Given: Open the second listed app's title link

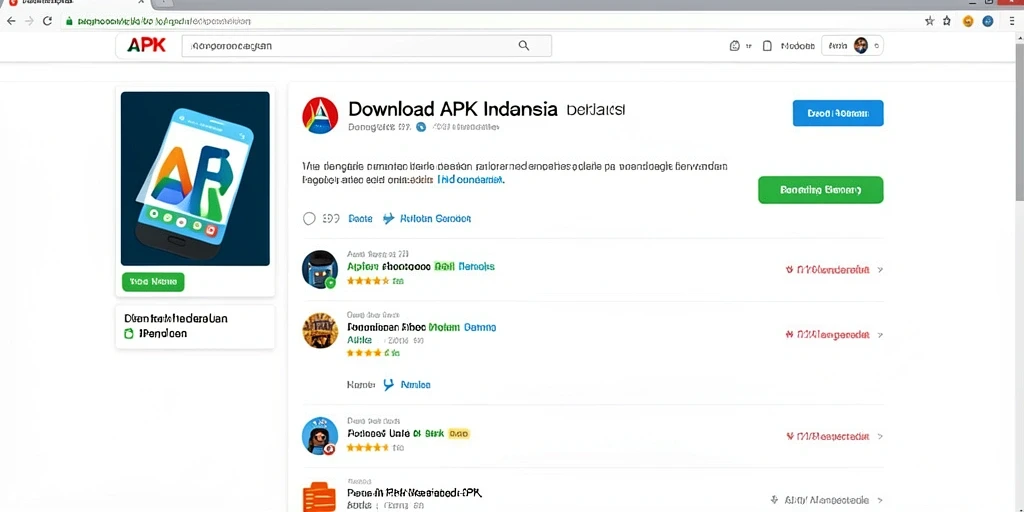Looking at the screenshot, I should [x=421, y=327].
